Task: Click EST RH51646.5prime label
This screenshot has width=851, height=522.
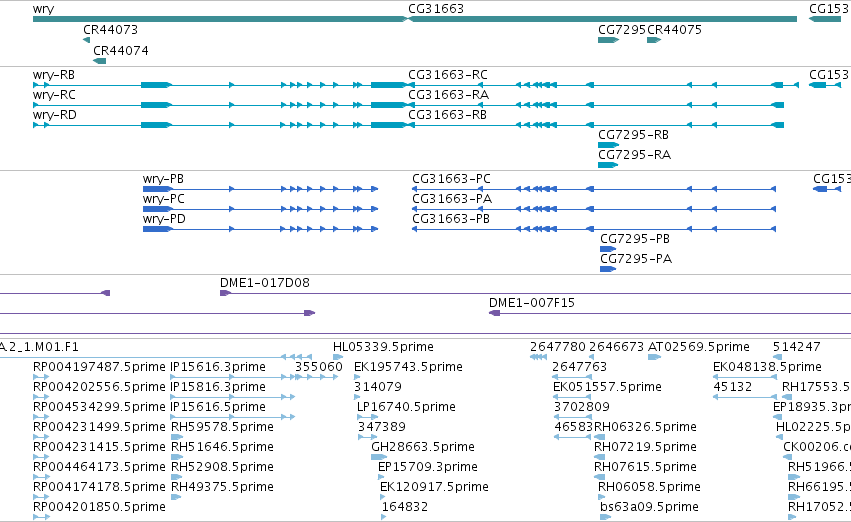Action: 222,448
